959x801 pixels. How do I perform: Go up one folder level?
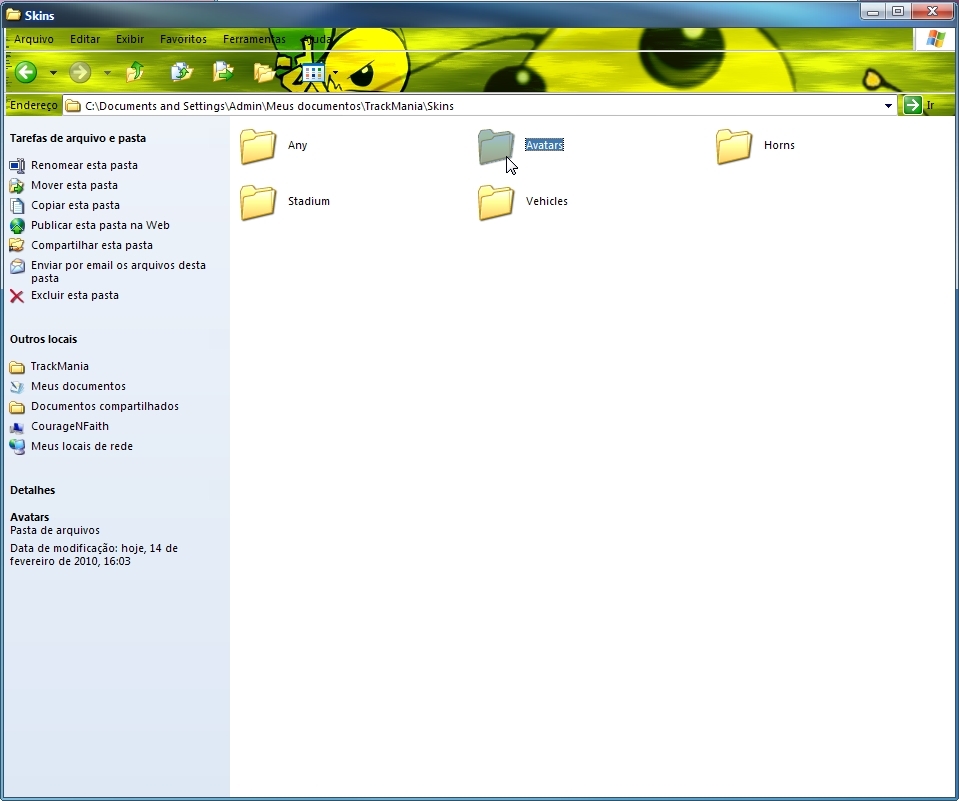click(x=135, y=72)
